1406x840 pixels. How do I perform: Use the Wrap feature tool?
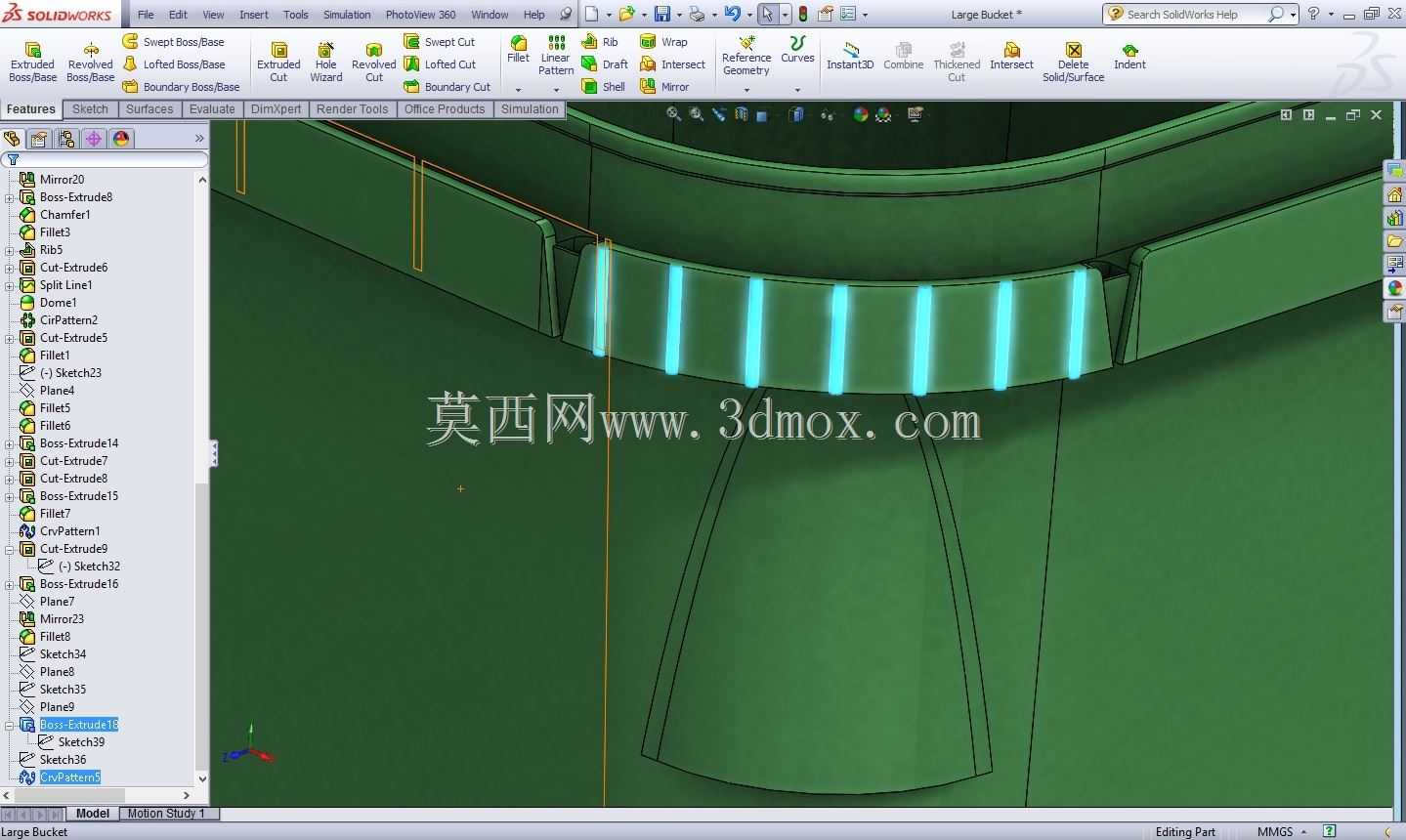point(663,42)
